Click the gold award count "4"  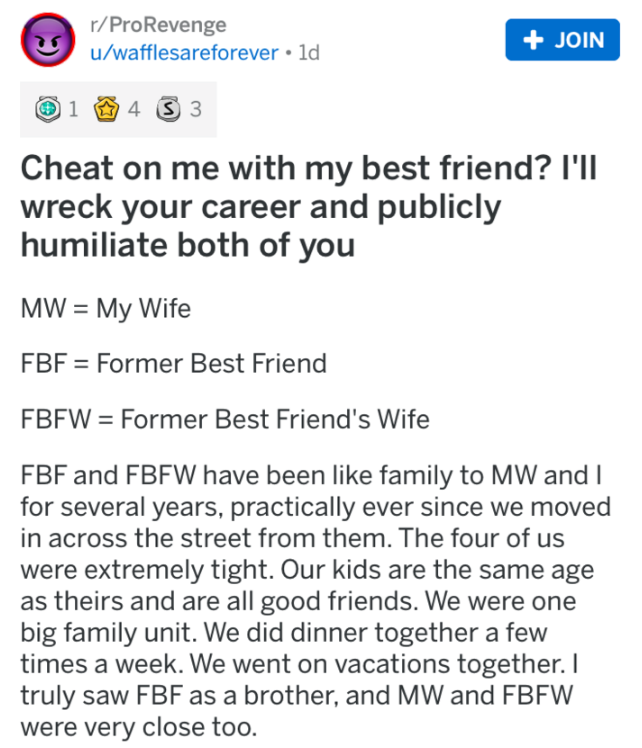(134, 108)
